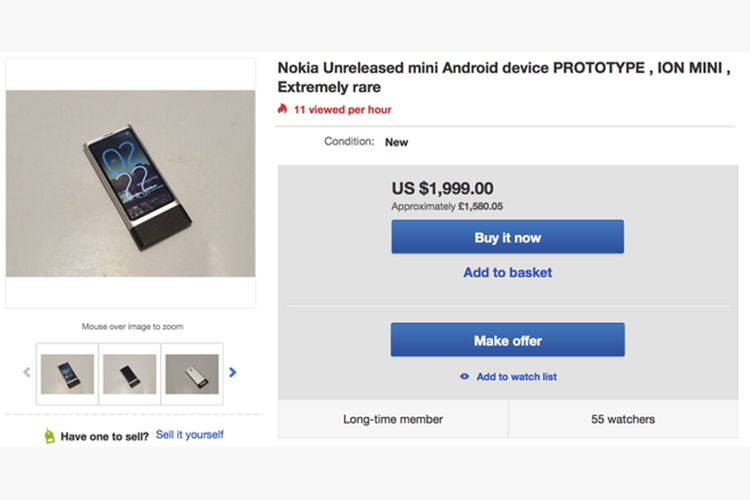Screen dimensions: 750x500
Task: Click the approximate £1,580.05 conversion text
Action: click(x=446, y=206)
